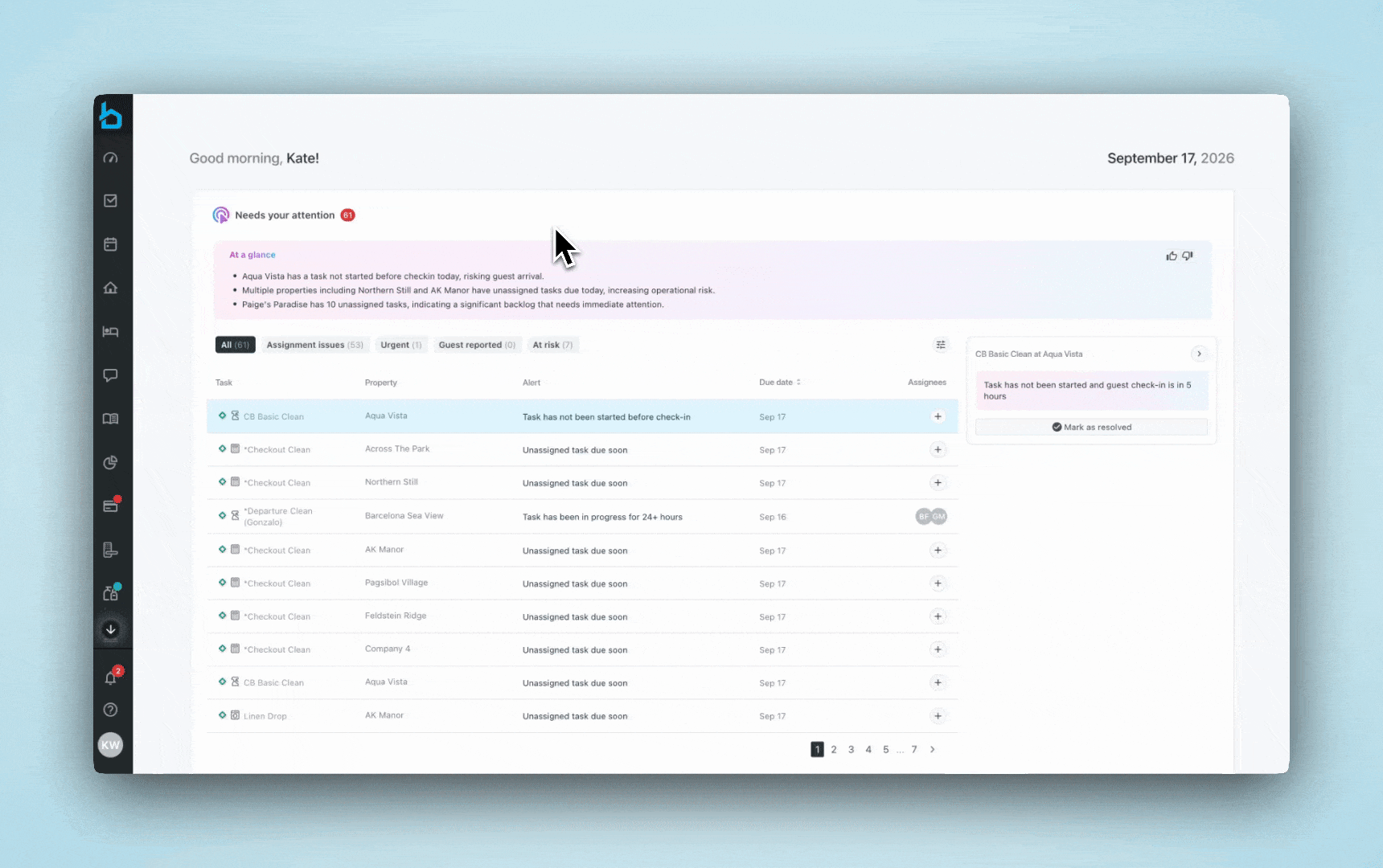Open the calendar icon in sidebar
1383x868 pixels.
click(111, 244)
